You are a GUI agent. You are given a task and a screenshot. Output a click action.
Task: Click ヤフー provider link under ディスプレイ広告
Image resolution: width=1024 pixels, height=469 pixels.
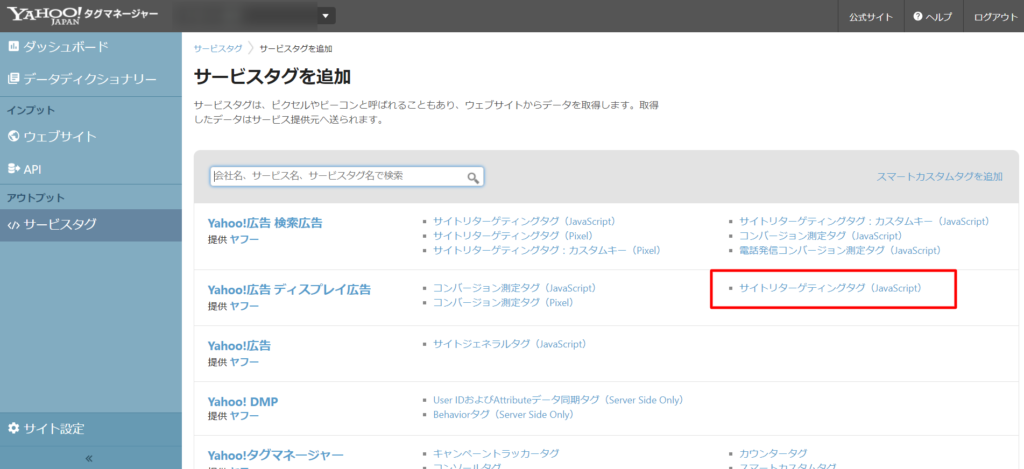pos(244,306)
